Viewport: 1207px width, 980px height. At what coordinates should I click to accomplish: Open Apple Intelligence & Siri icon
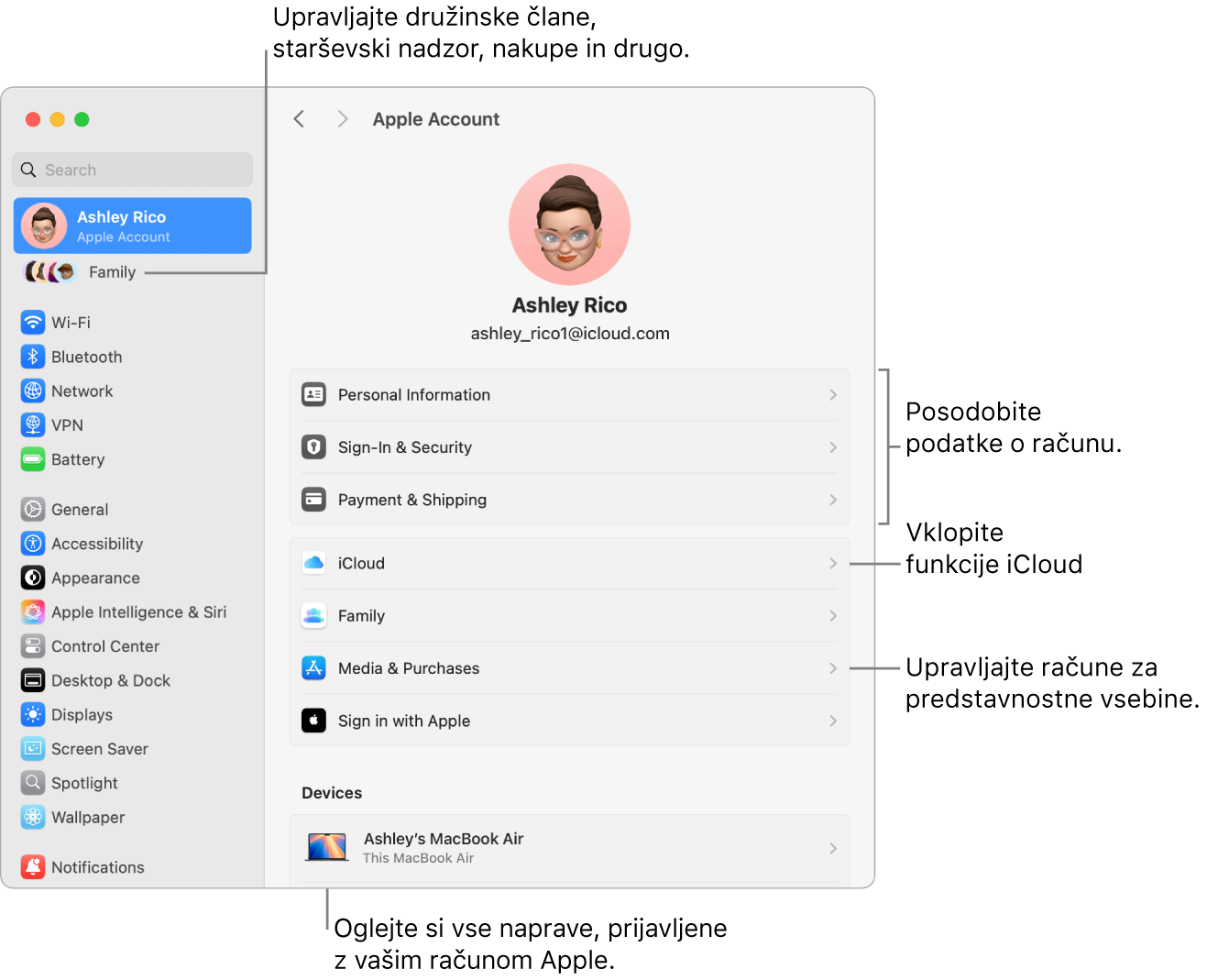point(33,612)
